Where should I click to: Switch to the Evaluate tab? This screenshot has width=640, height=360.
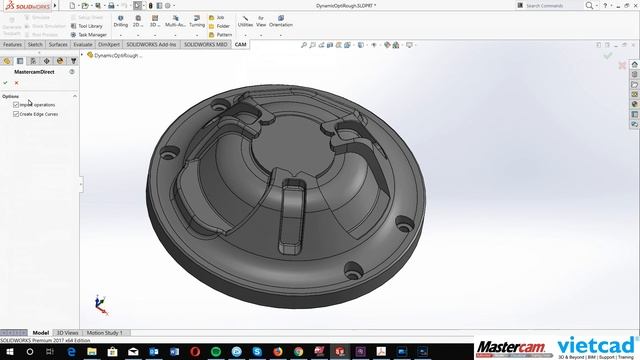[x=83, y=44]
